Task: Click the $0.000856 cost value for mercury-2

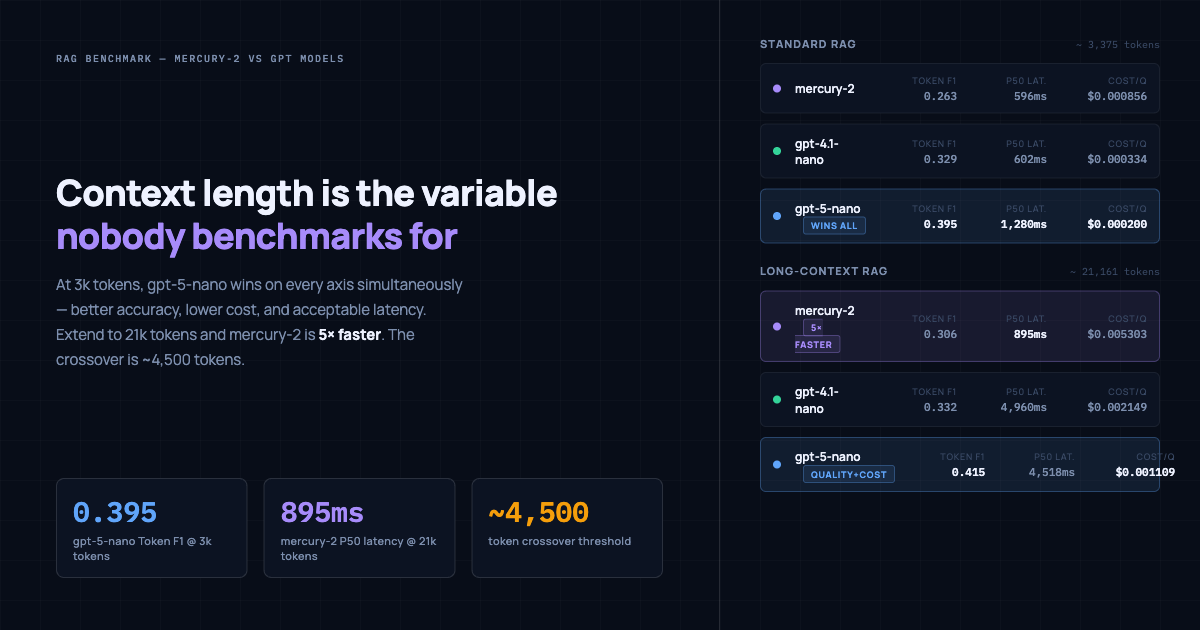Action: pos(1116,96)
